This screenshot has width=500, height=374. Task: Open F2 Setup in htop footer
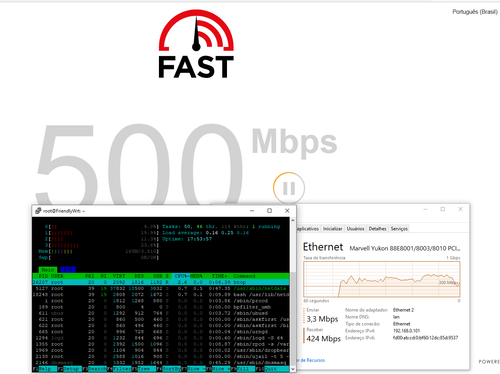[x=69, y=369]
